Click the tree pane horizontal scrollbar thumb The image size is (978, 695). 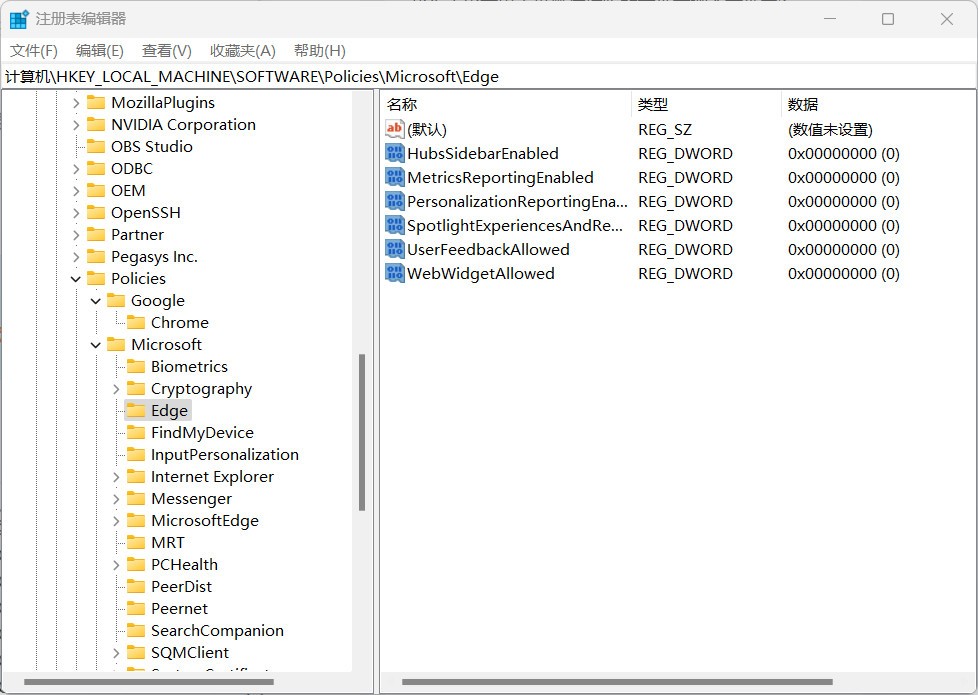(x=148, y=682)
